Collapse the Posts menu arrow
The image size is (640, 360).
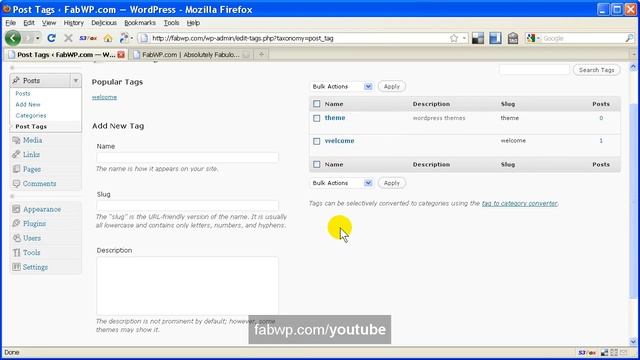pyautogui.click(x=76, y=80)
